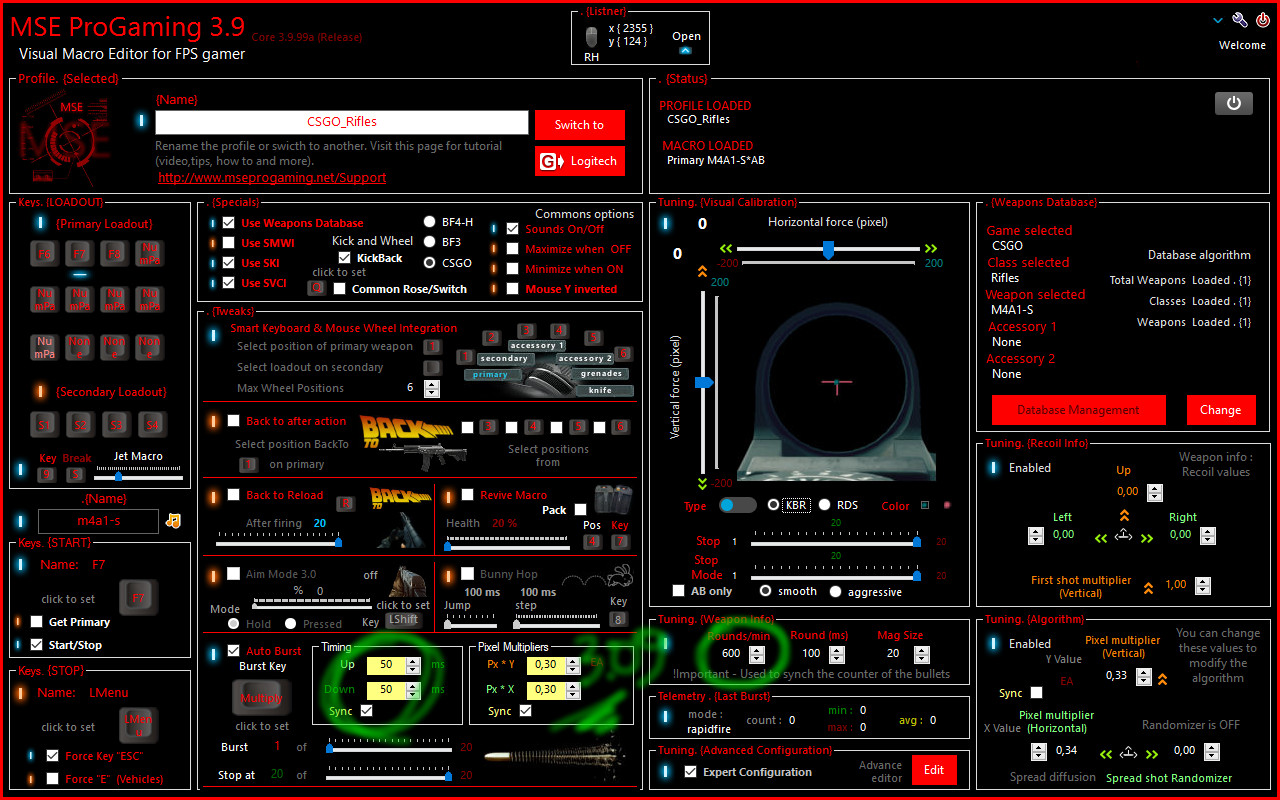The image size is (1280, 800).
Task: Click the horizontal force slider handle
Action: 827,249
